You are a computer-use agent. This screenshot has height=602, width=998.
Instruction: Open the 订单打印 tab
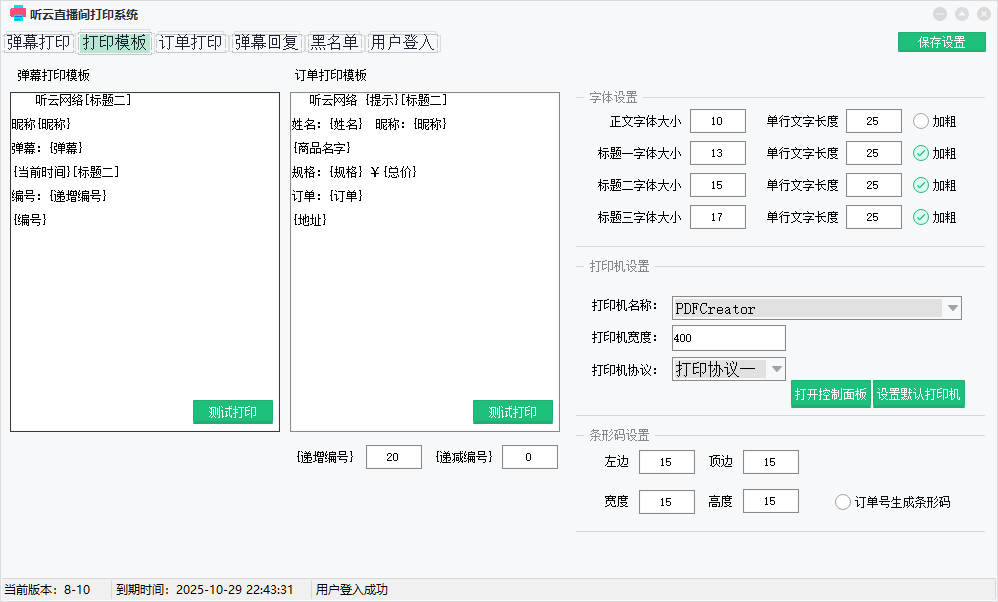click(x=191, y=43)
